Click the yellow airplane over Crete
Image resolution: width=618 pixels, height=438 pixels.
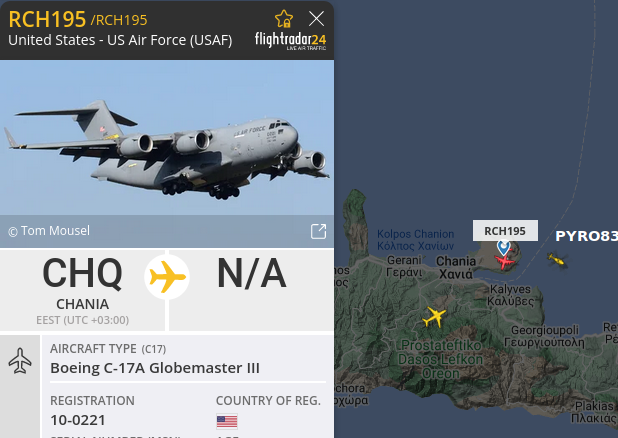tap(434, 317)
